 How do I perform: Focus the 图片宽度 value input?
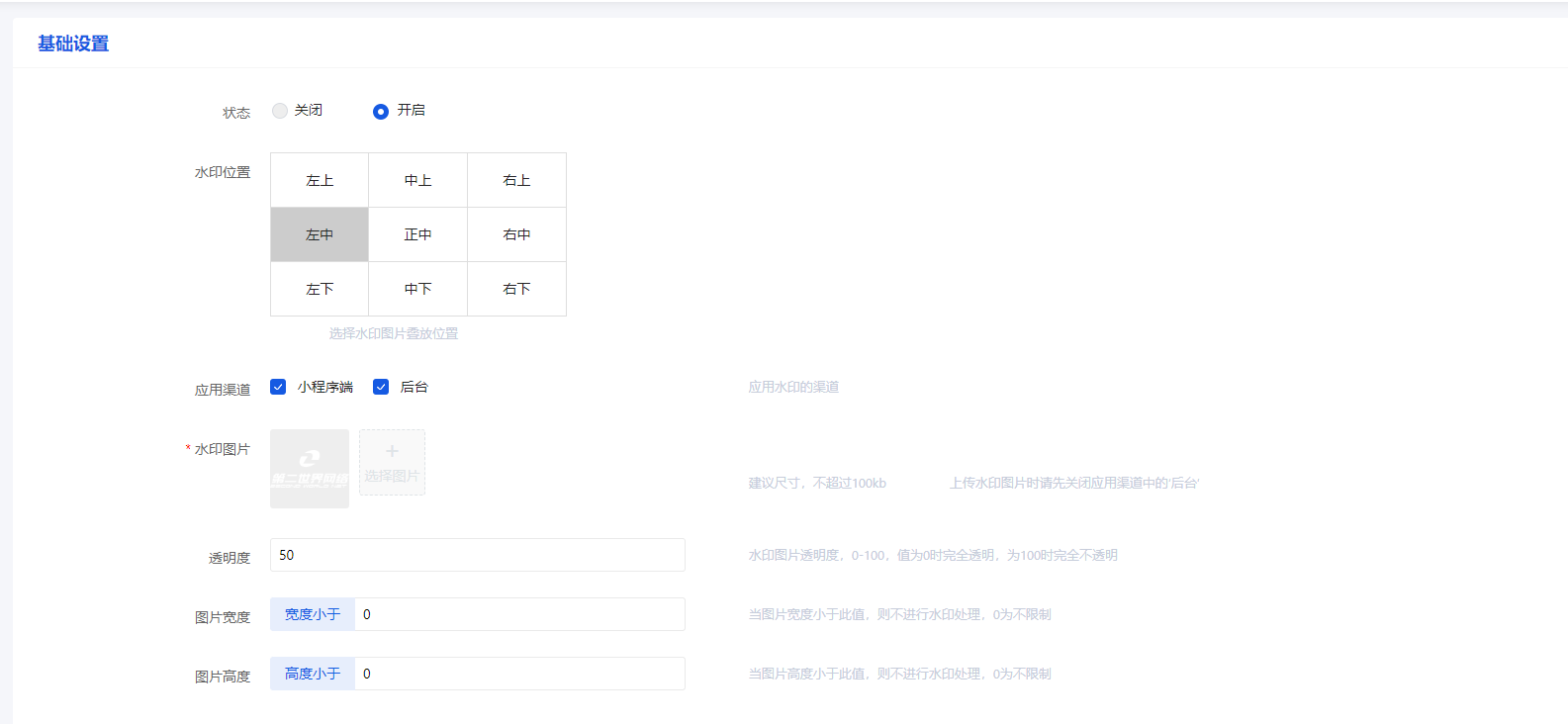point(518,614)
